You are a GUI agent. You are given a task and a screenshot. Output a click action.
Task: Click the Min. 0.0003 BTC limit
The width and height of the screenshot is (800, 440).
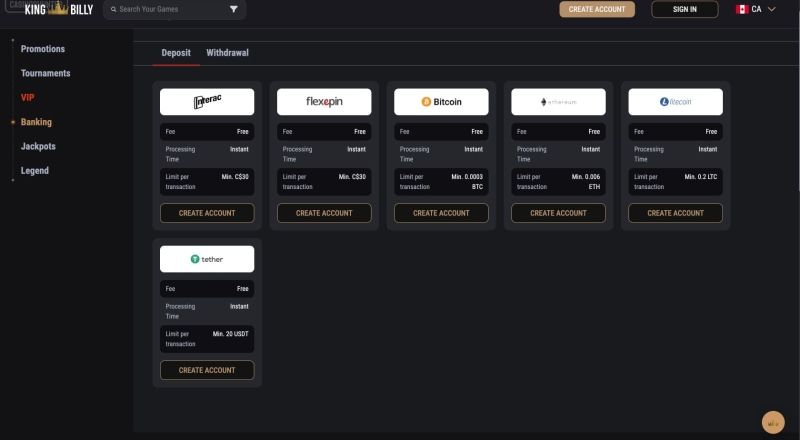pyautogui.click(x=467, y=182)
